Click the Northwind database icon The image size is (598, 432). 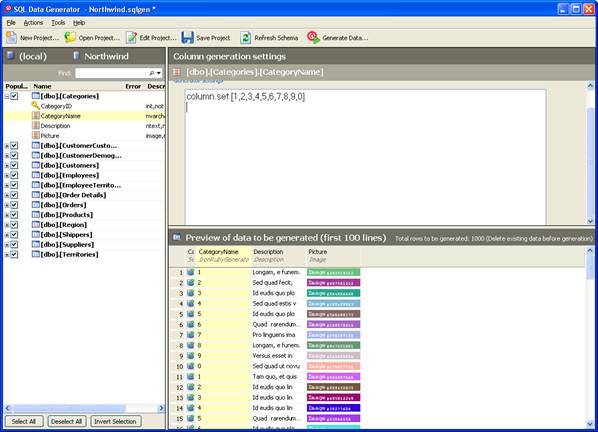click(76, 56)
